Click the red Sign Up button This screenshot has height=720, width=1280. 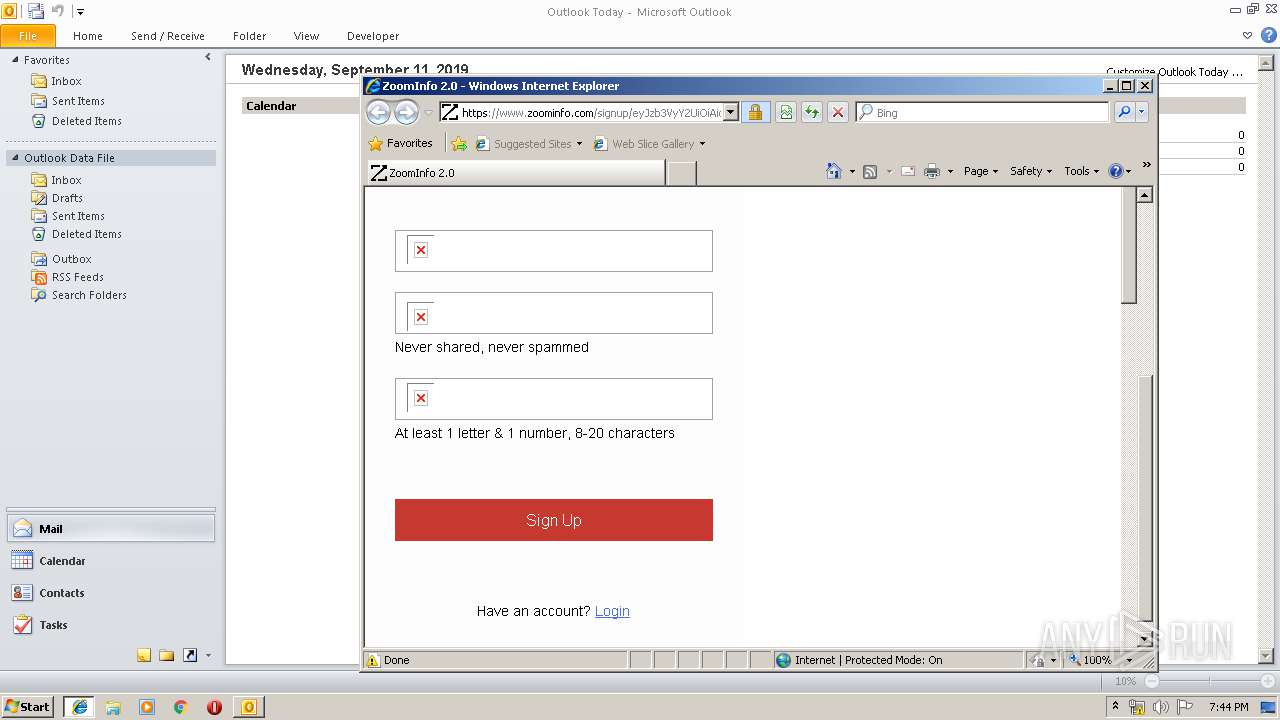(x=554, y=520)
